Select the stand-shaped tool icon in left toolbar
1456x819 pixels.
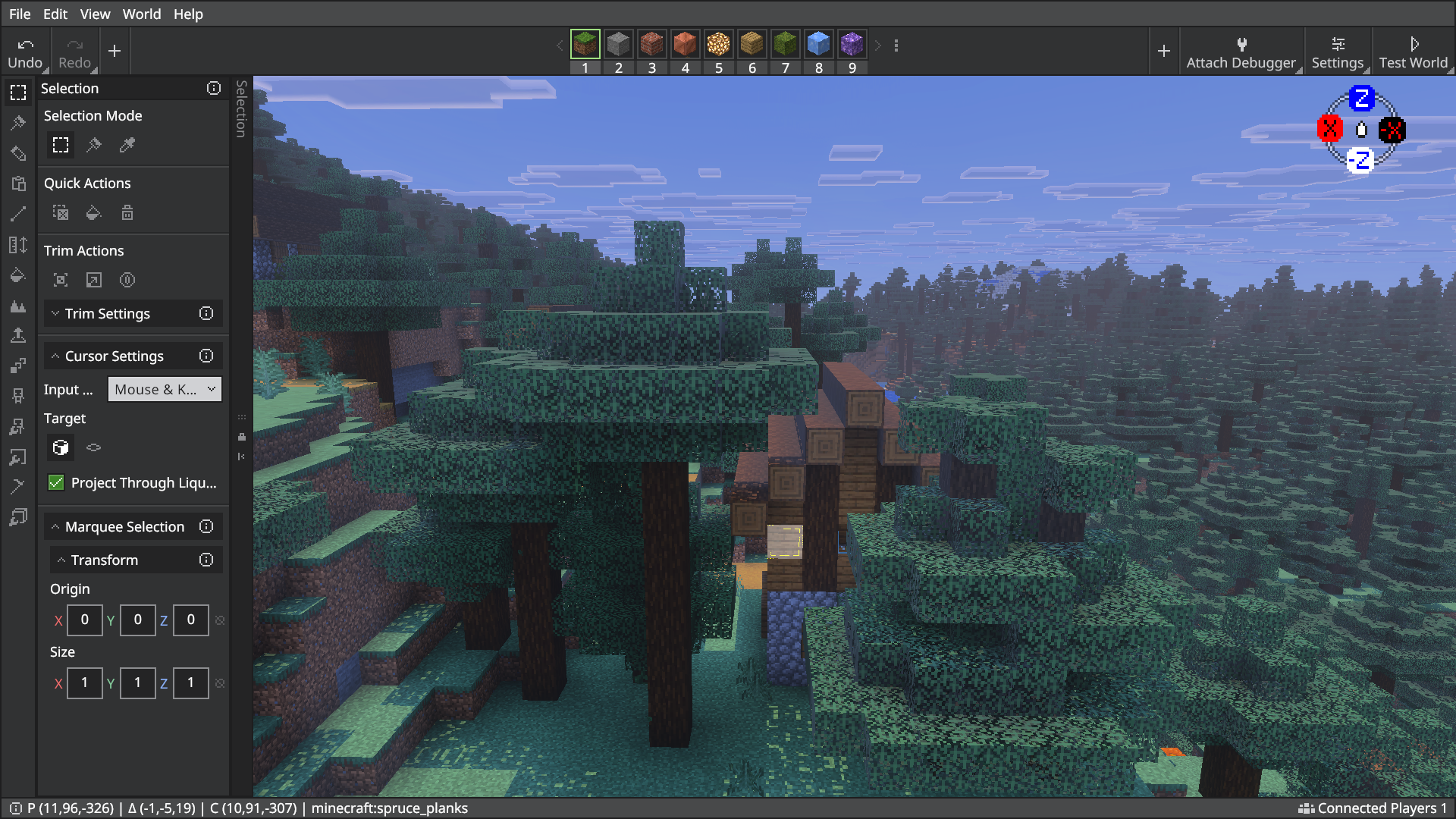point(18,396)
